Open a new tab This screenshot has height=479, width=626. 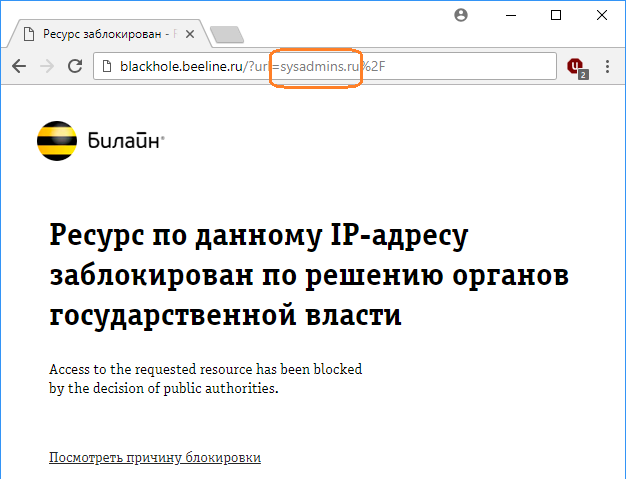[227, 35]
